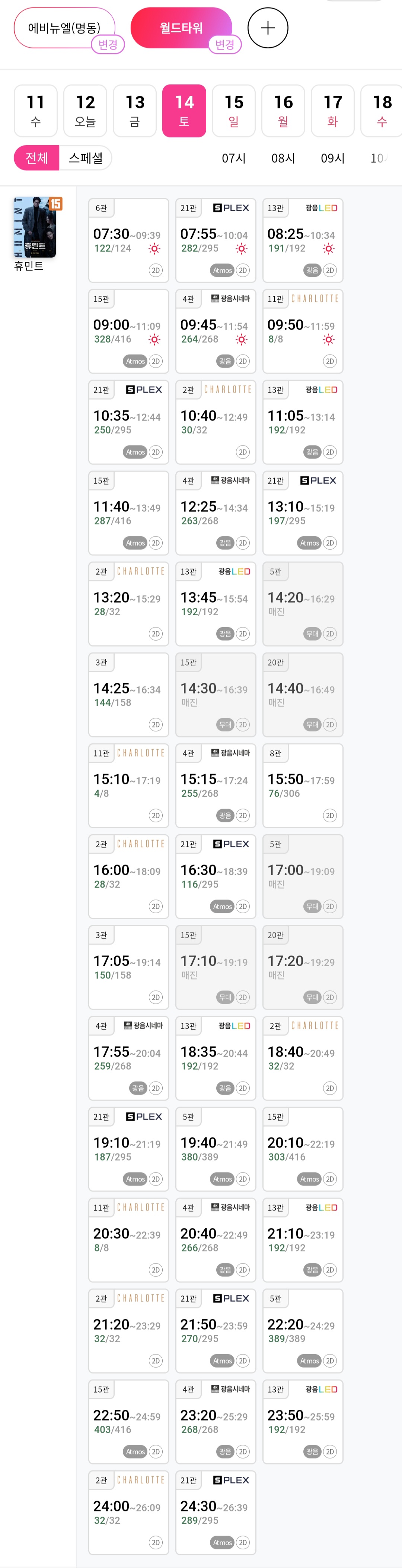This screenshot has width=402, height=1568.
Task: Select date 15 일 (Sunday)
Action: (x=233, y=111)
